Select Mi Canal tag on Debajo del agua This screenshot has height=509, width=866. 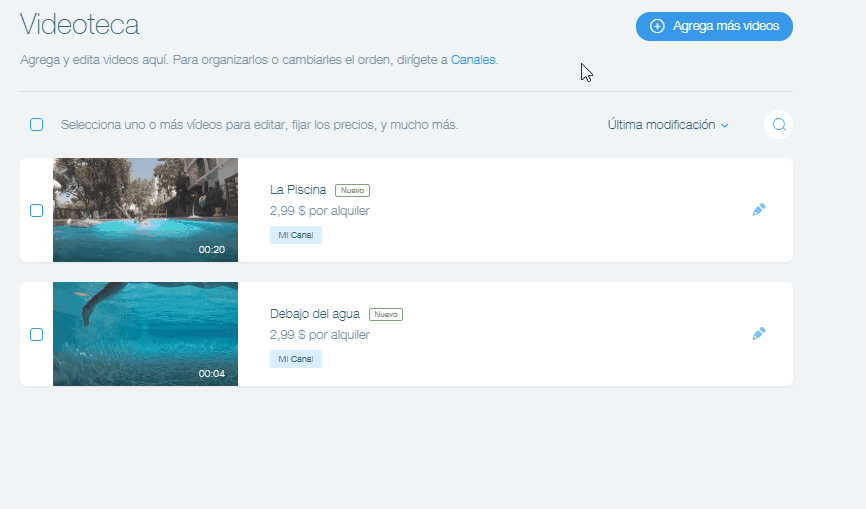coord(295,359)
